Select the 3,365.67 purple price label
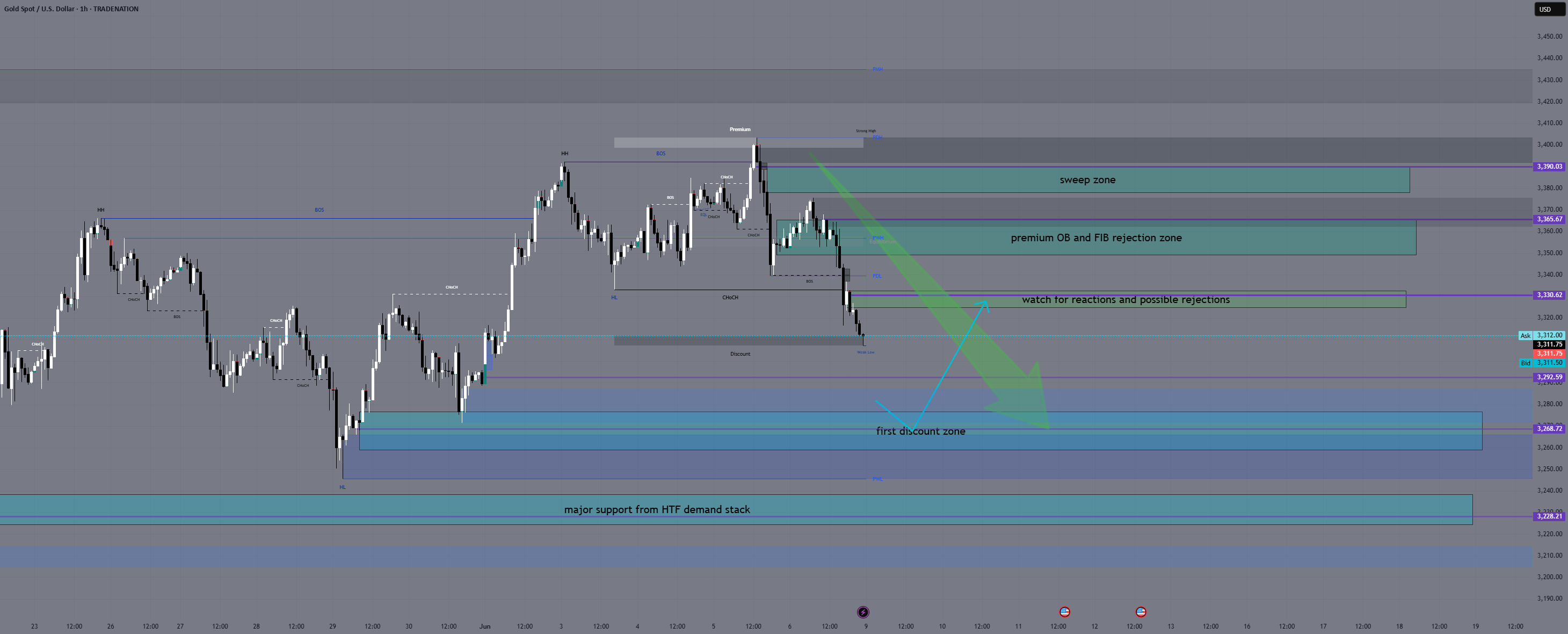This screenshot has height=634, width=1568. coord(1549,219)
